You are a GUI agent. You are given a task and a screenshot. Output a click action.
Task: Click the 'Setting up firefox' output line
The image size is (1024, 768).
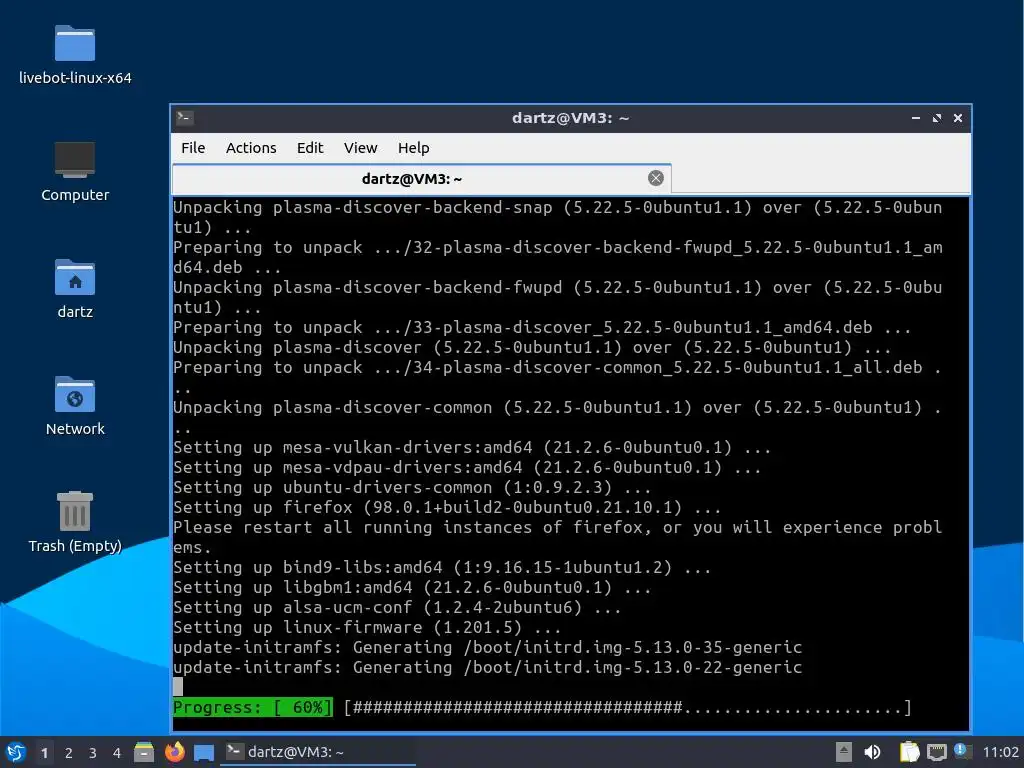[x=447, y=507]
